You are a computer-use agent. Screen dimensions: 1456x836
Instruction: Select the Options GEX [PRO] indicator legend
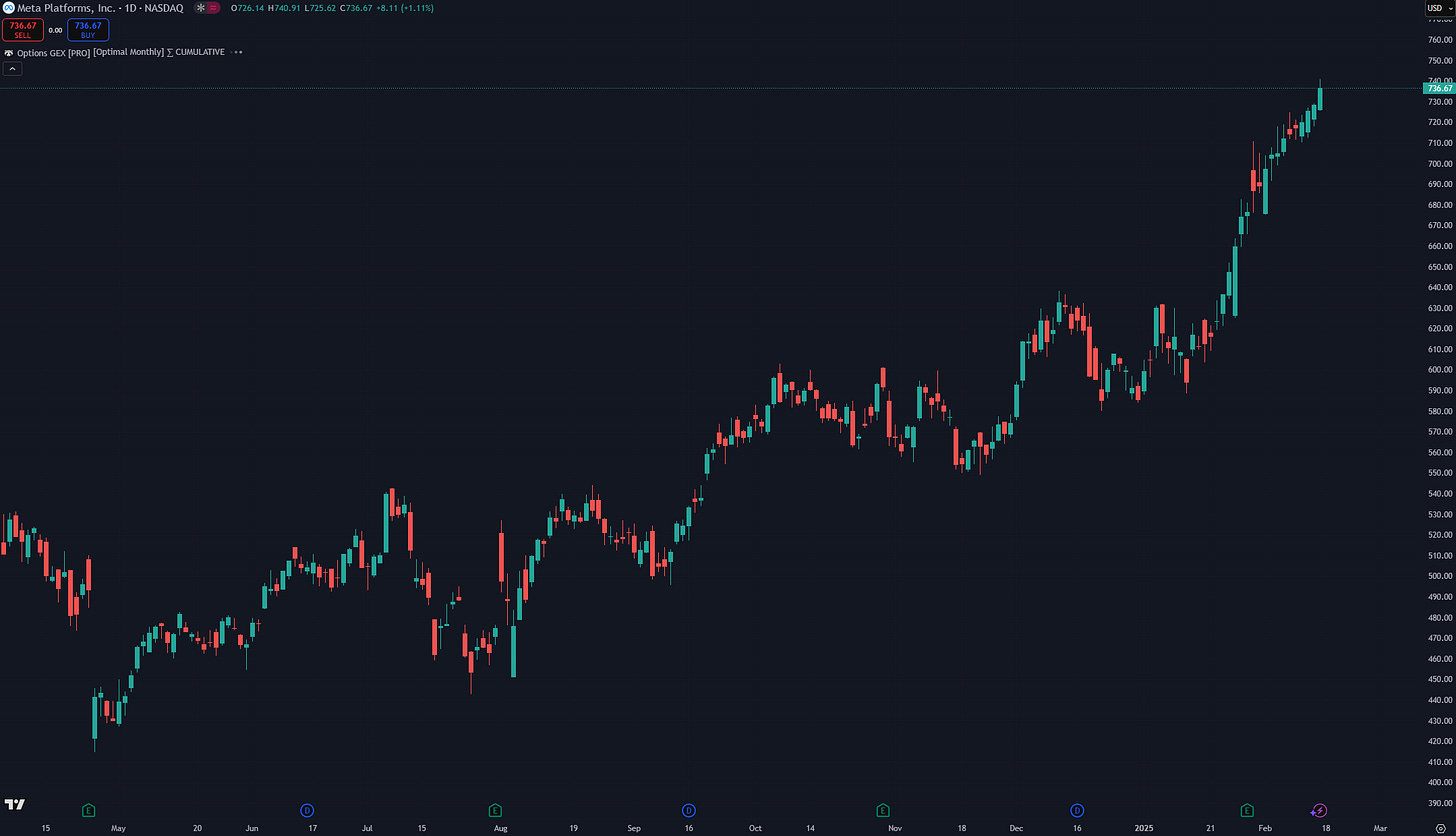point(120,52)
